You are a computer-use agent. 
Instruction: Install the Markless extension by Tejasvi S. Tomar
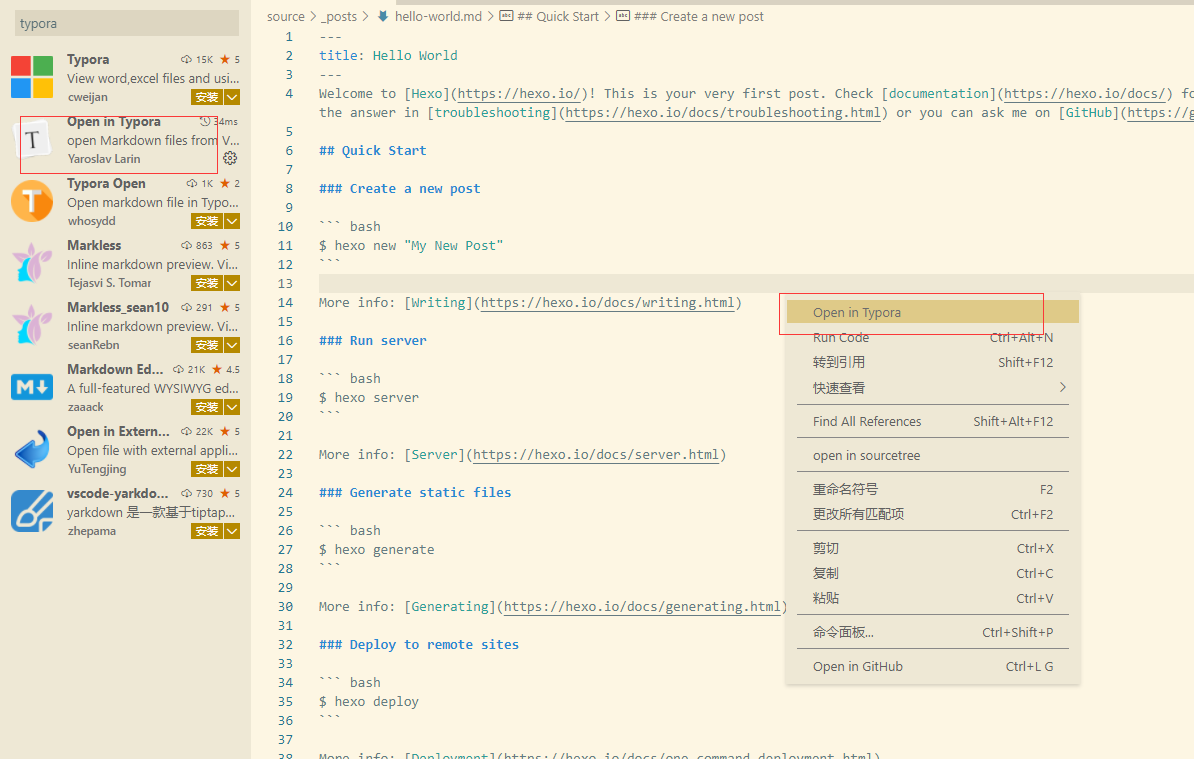207,283
